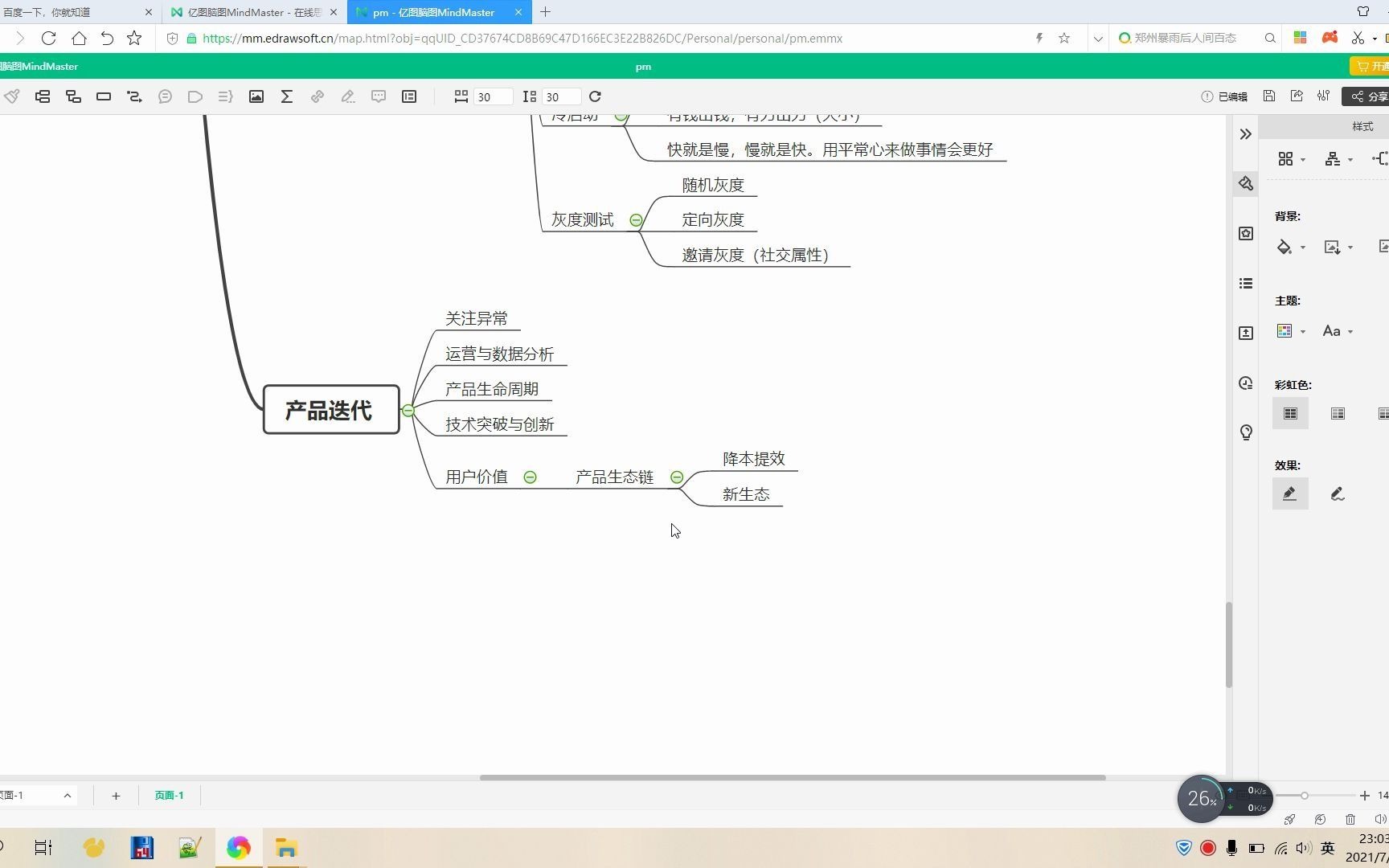
Task: Open the lightbulb tips panel in the sidebar
Action: pyautogui.click(x=1246, y=432)
